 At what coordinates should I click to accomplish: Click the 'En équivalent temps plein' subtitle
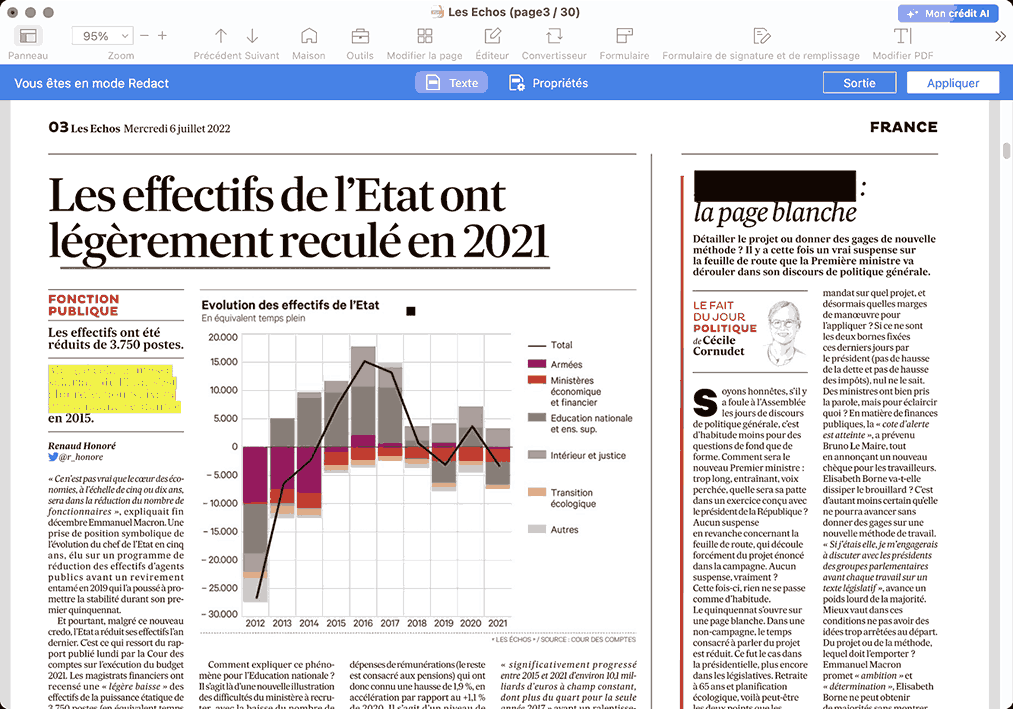[253, 318]
